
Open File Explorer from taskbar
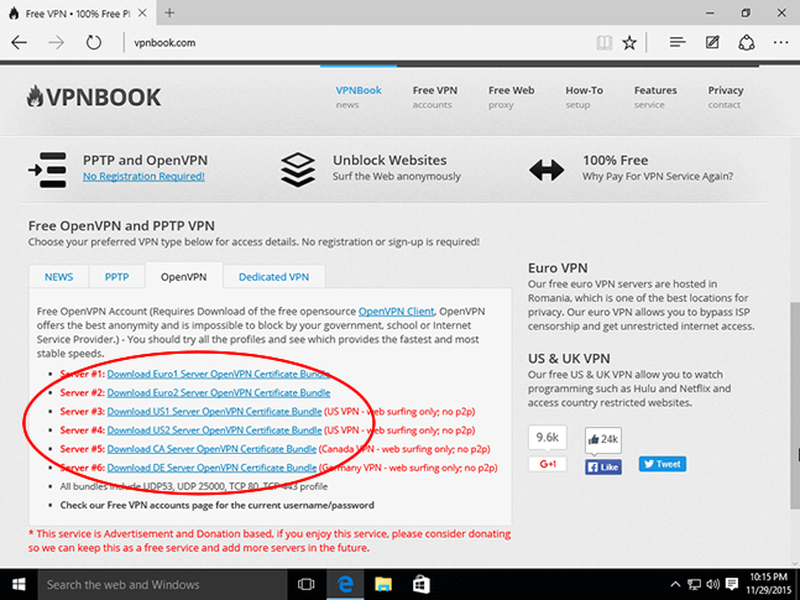click(x=383, y=584)
